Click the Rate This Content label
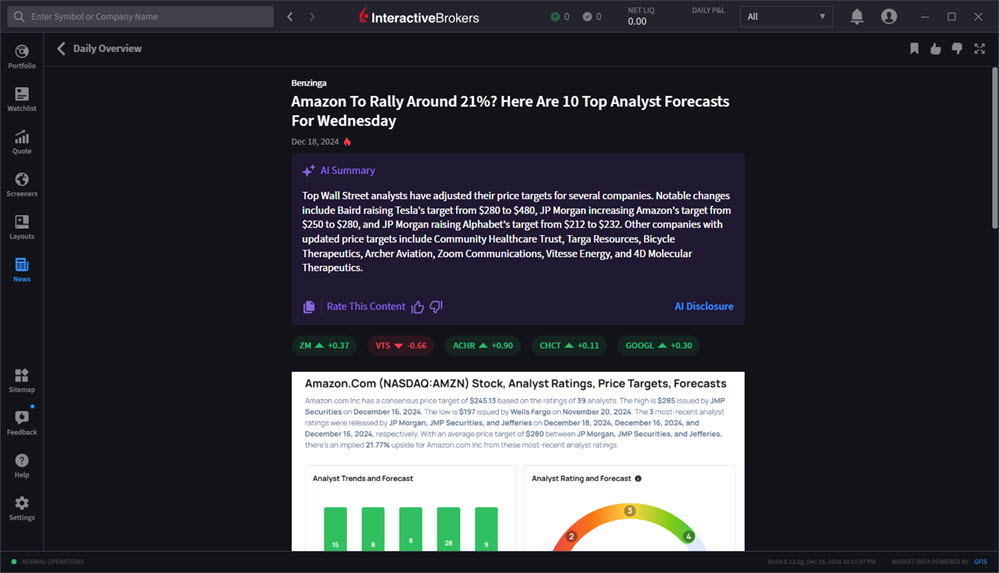The width and height of the screenshot is (999, 573). coord(366,307)
